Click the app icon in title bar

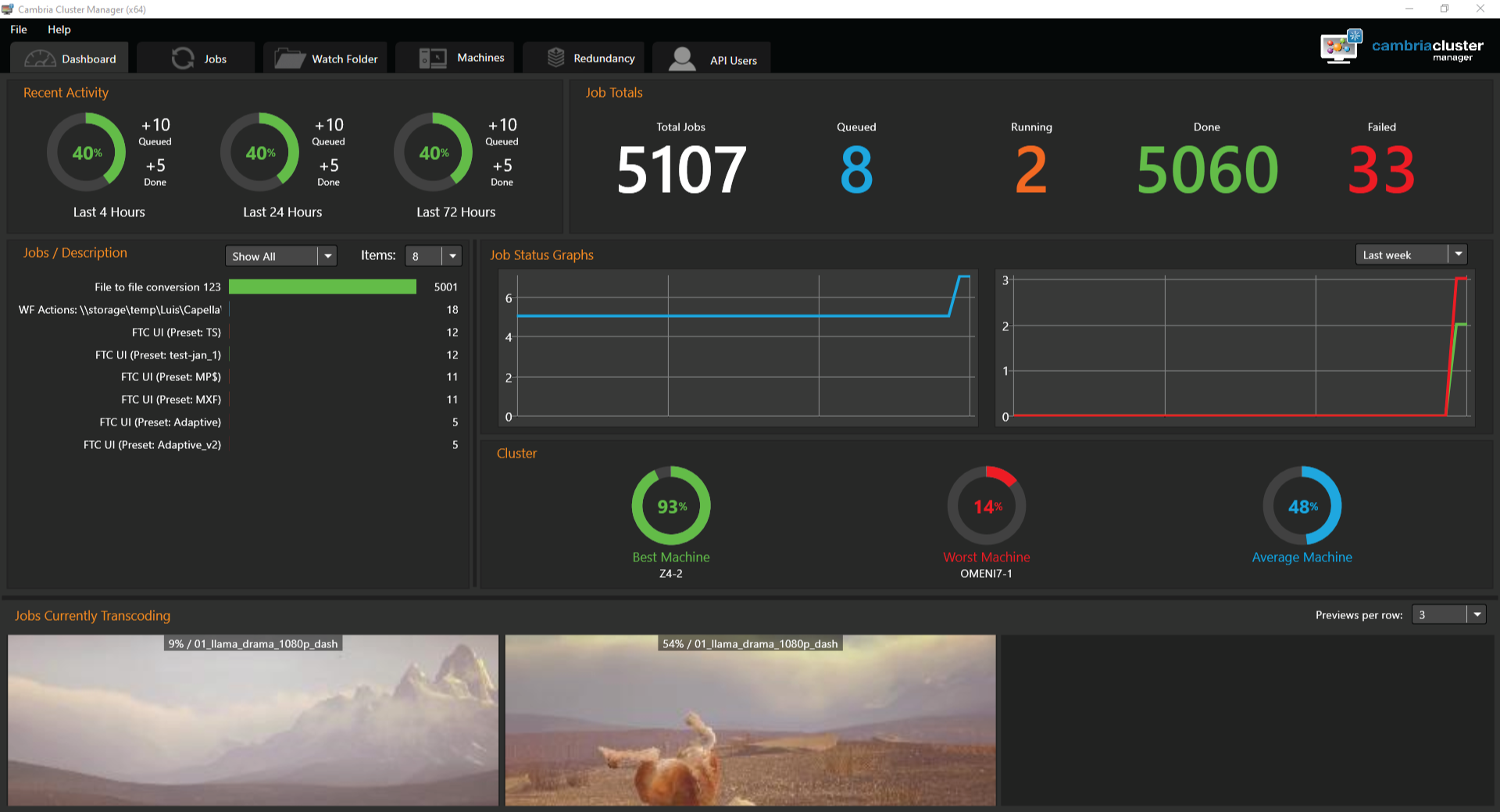tap(8, 9)
